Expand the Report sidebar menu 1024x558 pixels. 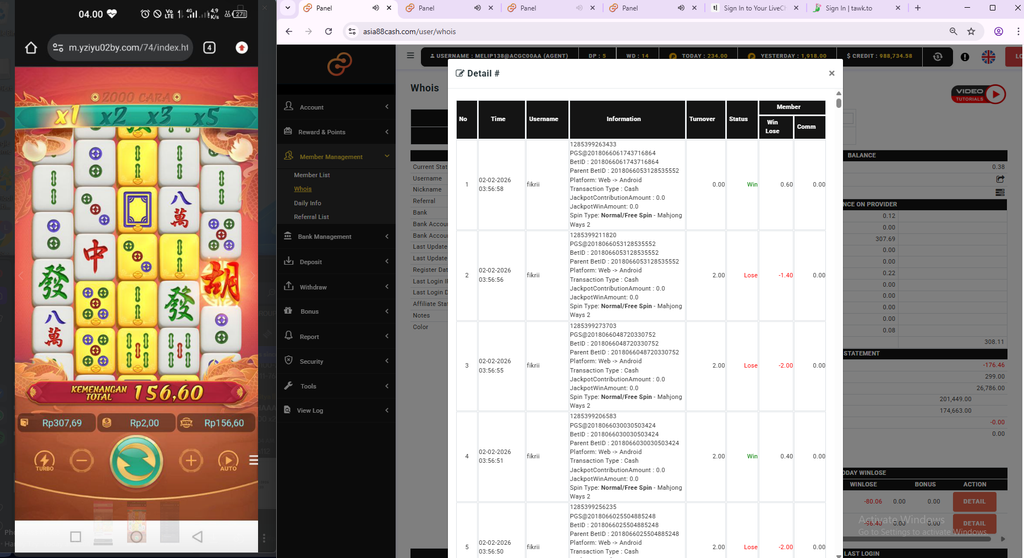337,336
